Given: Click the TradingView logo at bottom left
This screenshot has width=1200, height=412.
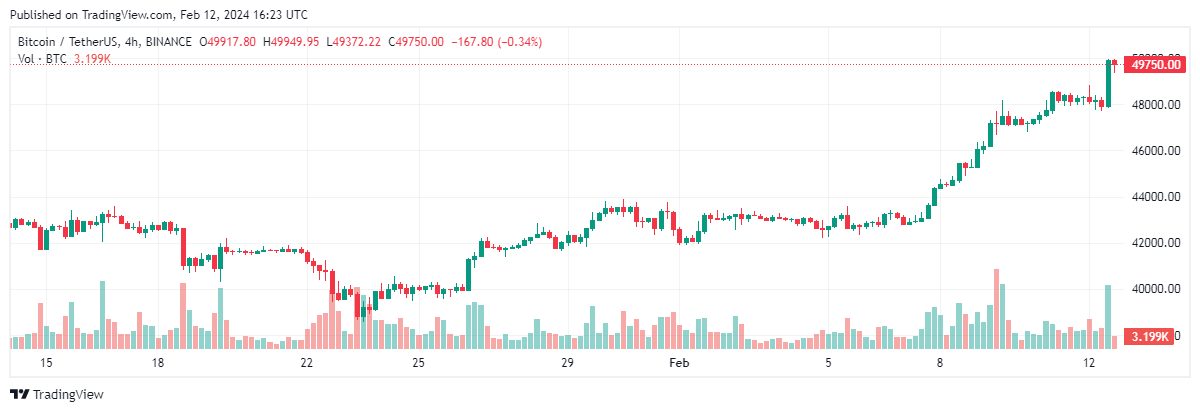Looking at the screenshot, I should 57,394.
